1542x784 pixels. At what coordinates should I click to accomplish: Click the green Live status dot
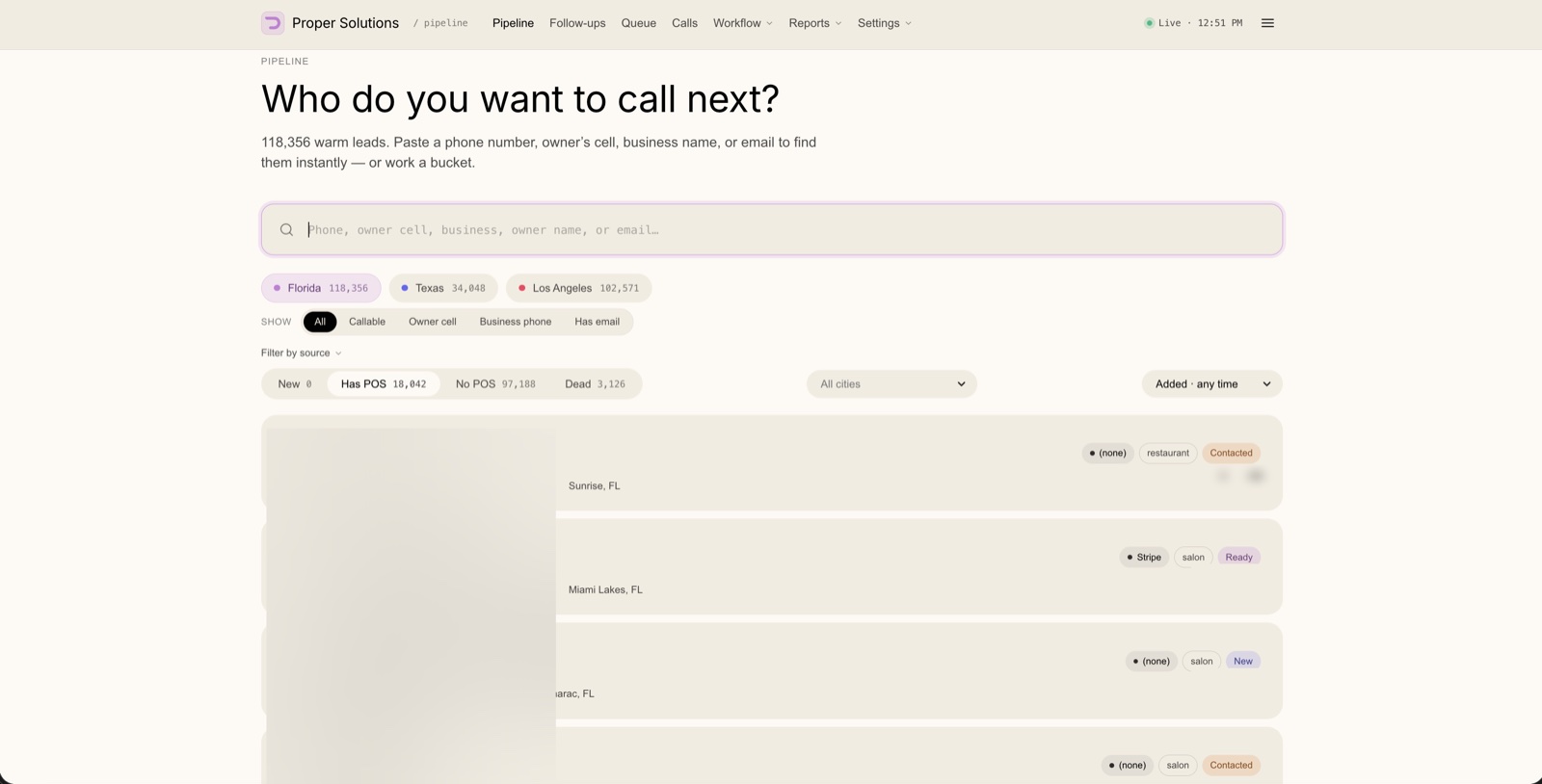pyautogui.click(x=1149, y=23)
